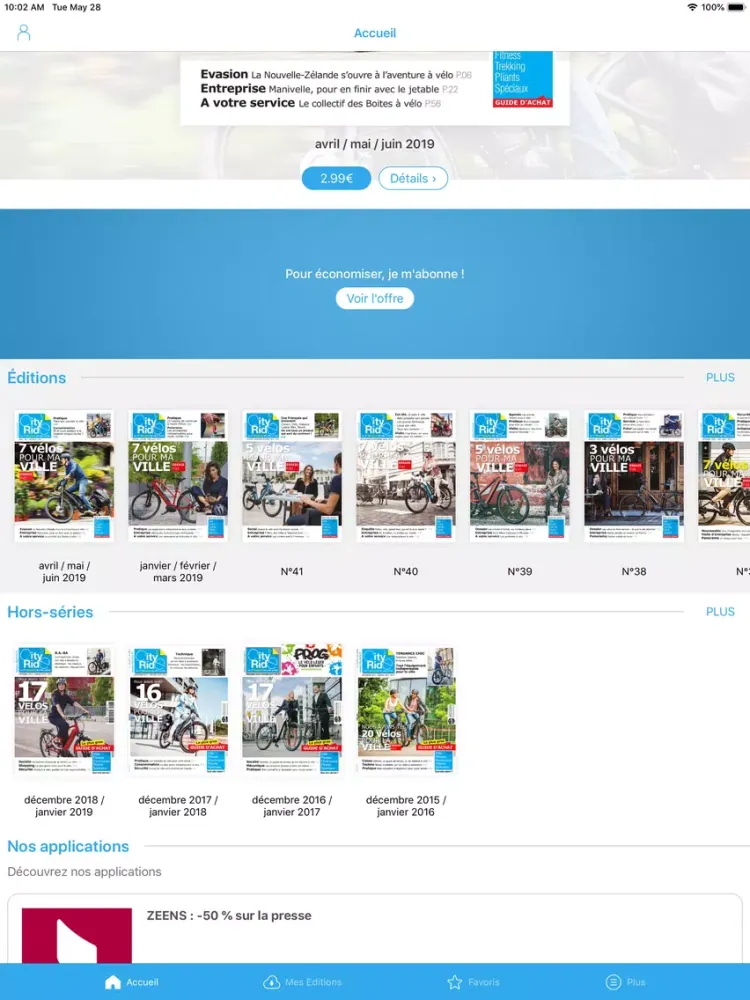Switch to the Mes Editions tab
The image size is (750, 1000).
click(x=313, y=982)
